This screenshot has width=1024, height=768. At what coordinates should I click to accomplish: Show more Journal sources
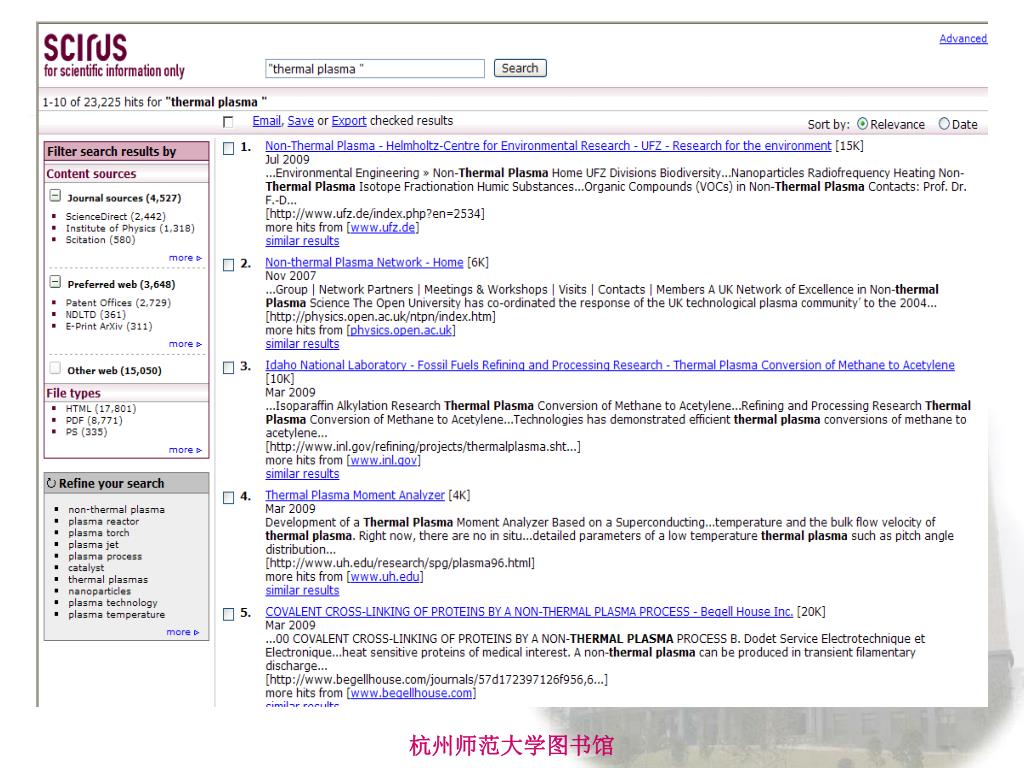(185, 258)
